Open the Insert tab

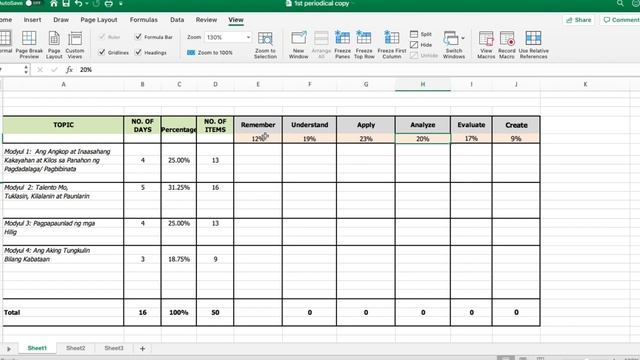pos(32,20)
